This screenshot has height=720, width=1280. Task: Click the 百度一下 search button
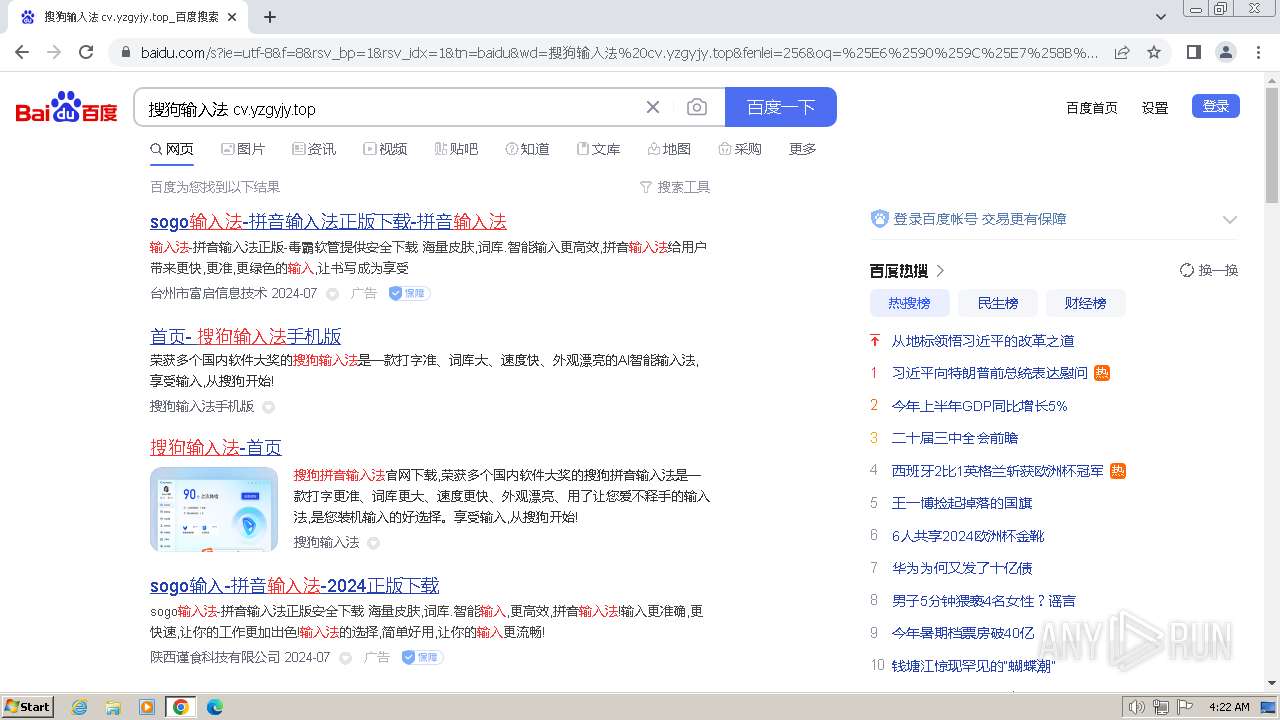click(781, 107)
